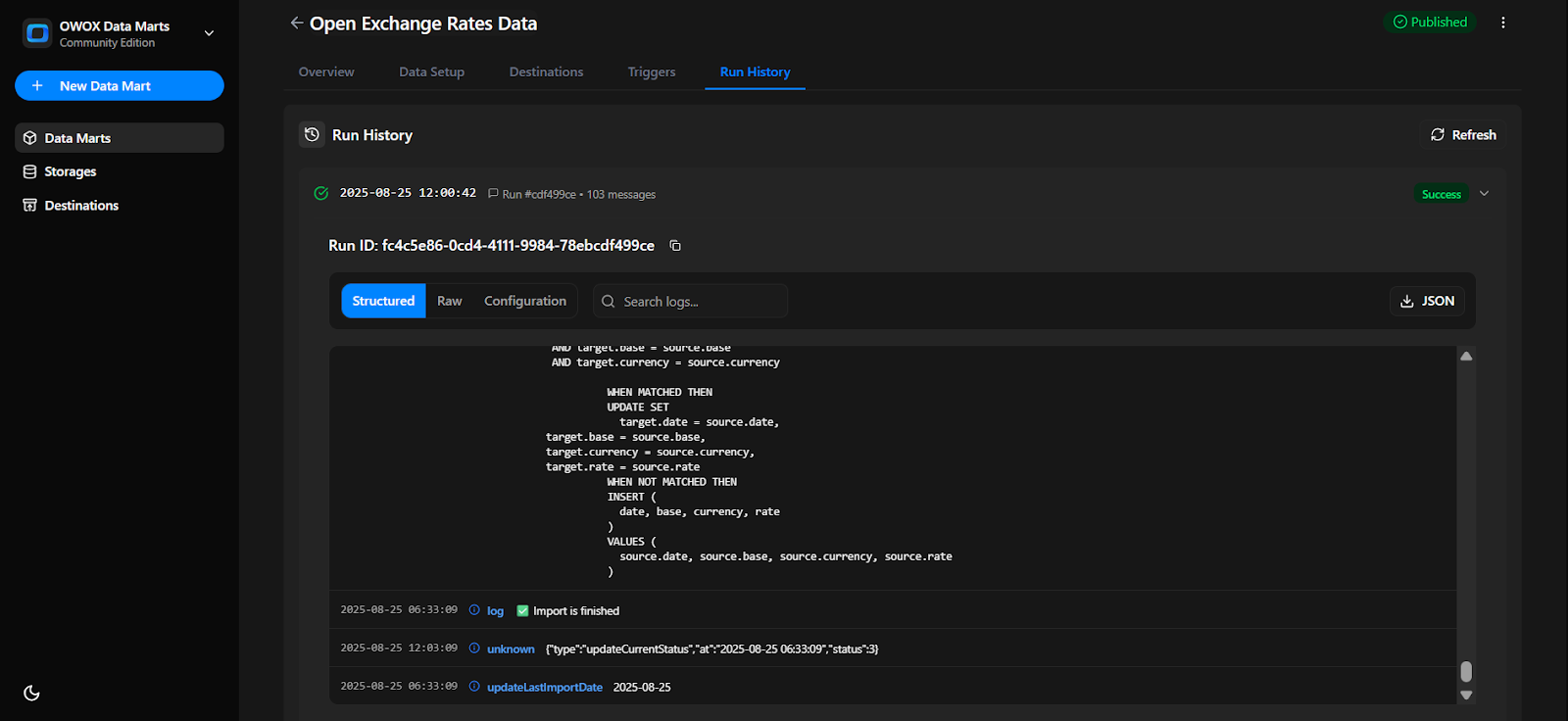
Task: Click the info icon on the updateLastImportDate row
Action: click(x=474, y=686)
